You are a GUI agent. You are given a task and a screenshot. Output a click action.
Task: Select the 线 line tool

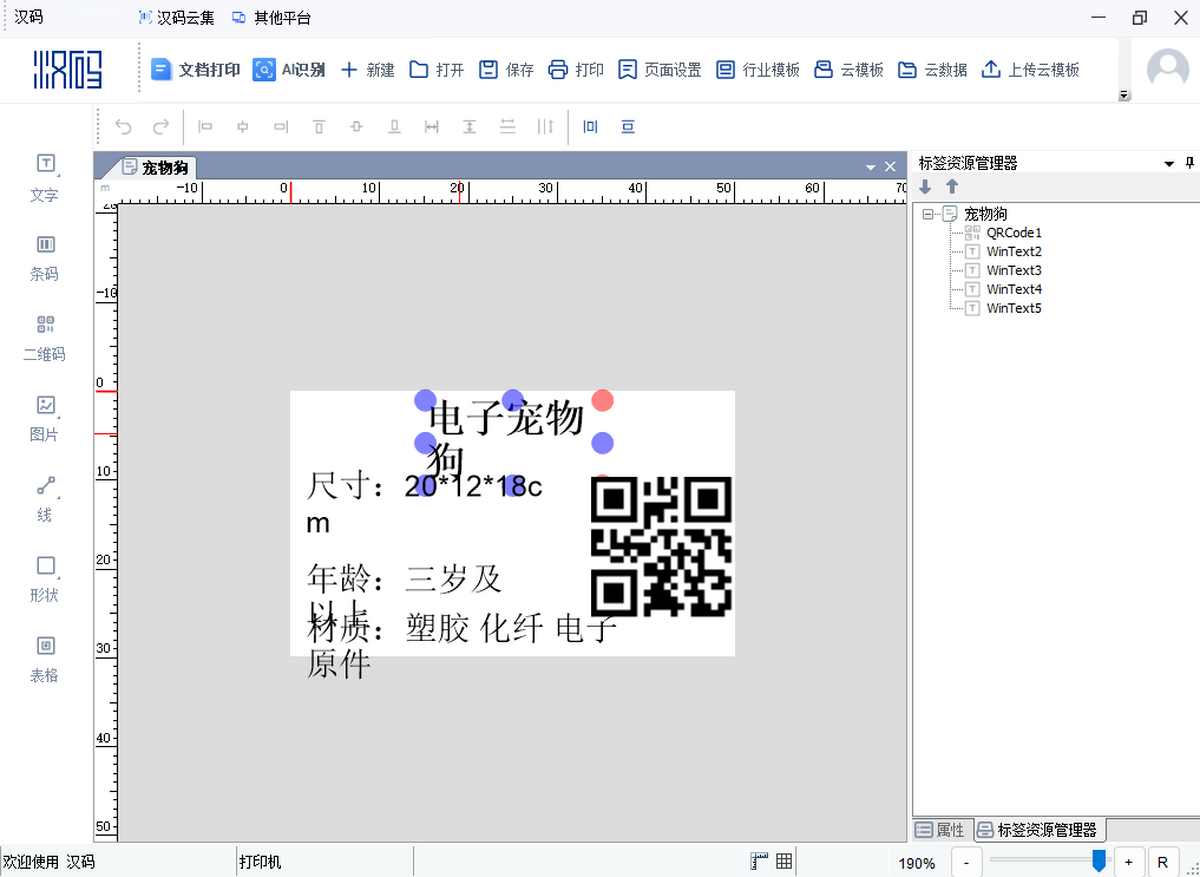[x=45, y=498]
